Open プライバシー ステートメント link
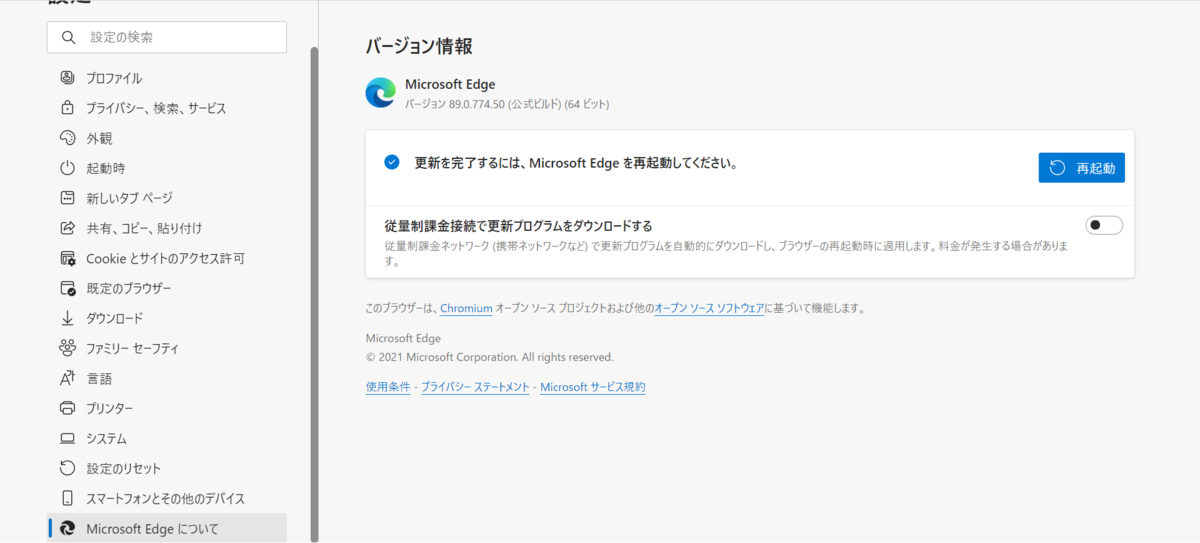1200x543 pixels. point(475,387)
